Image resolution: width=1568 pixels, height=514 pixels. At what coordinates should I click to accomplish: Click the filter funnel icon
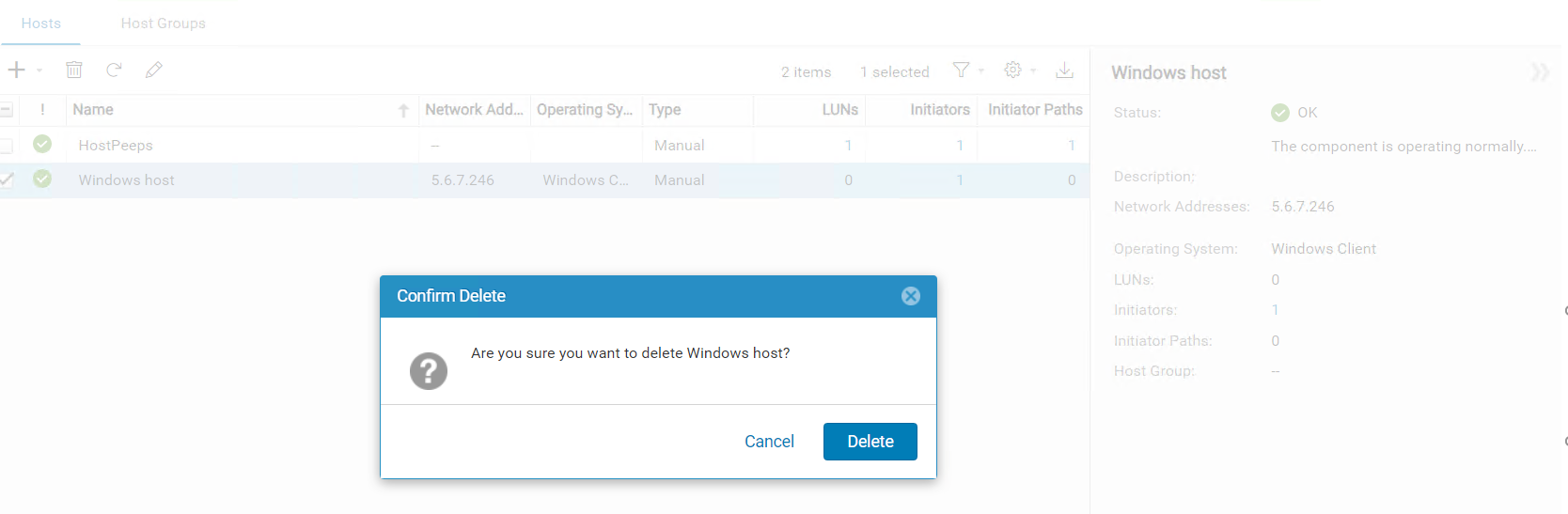tap(961, 70)
